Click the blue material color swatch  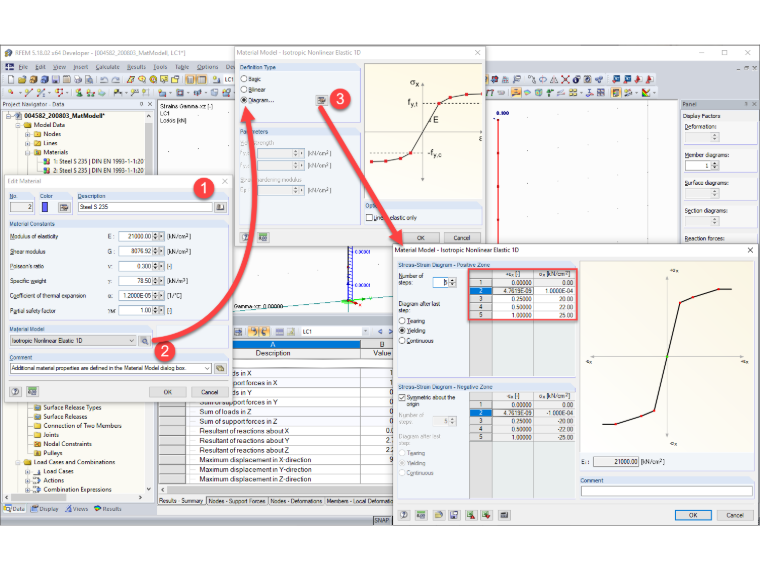pos(45,207)
